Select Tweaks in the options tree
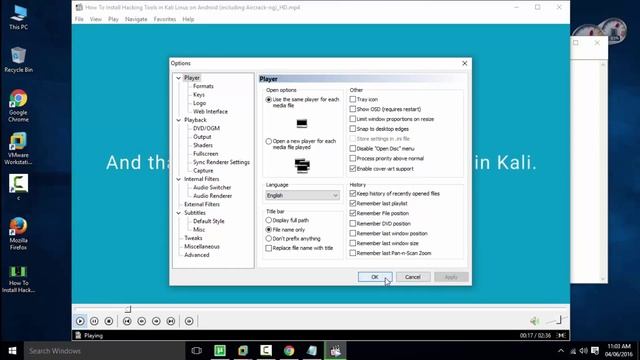 click(193, 238)
